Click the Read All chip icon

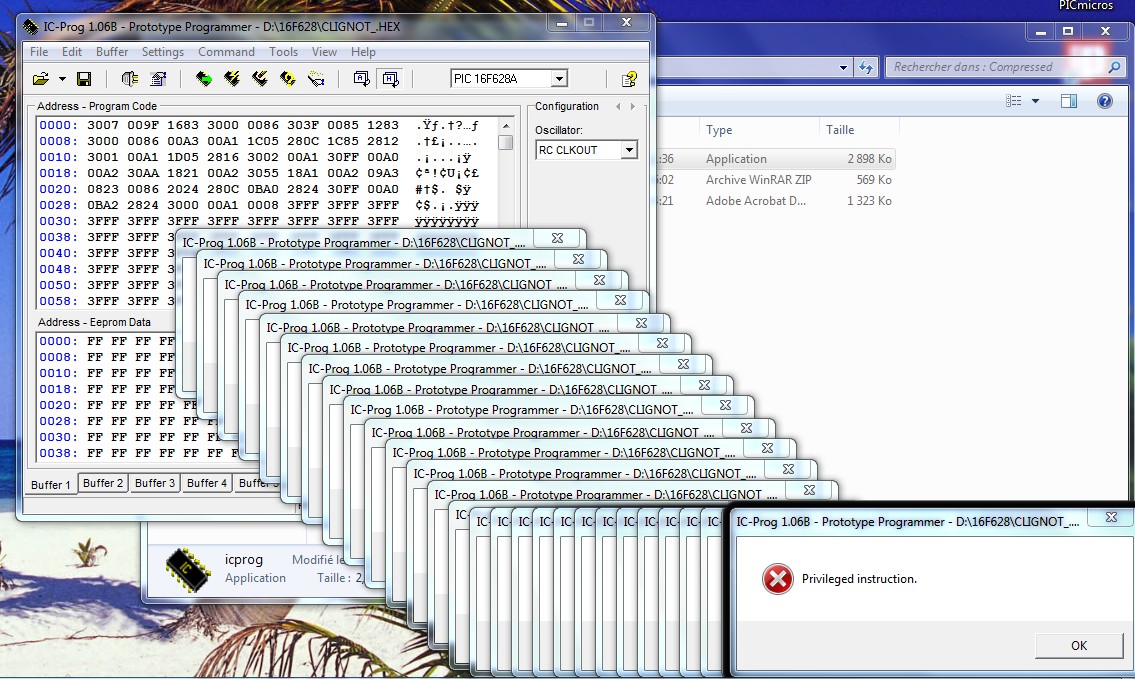tap(203, 78)
